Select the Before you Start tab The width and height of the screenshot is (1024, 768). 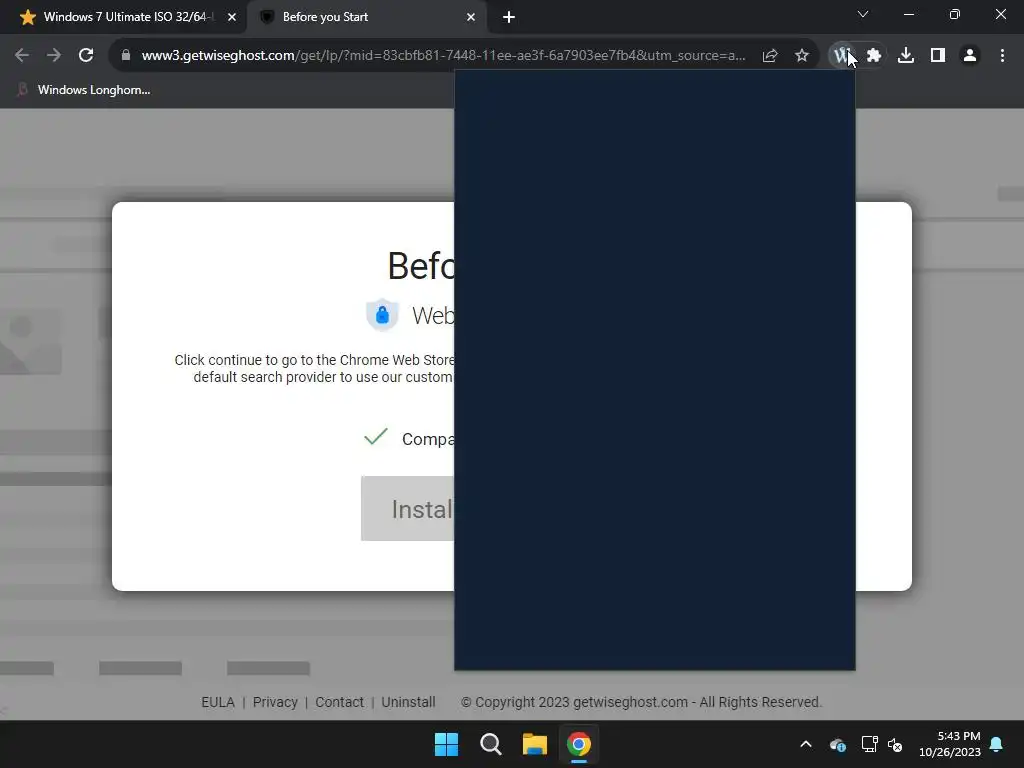coord(366,17)
